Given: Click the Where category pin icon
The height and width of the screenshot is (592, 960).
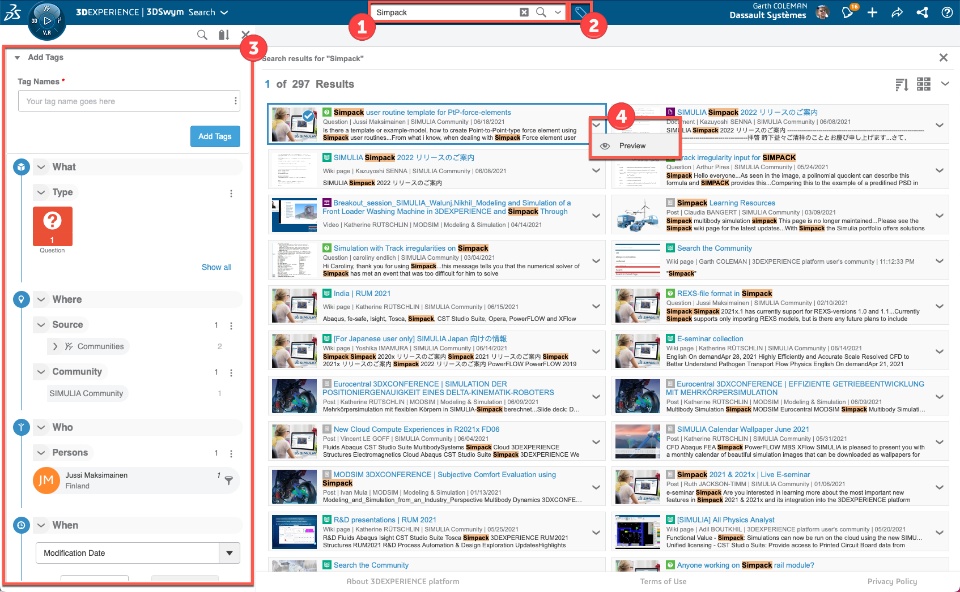Looking at the screenshot, I should [x=21, y=299].
